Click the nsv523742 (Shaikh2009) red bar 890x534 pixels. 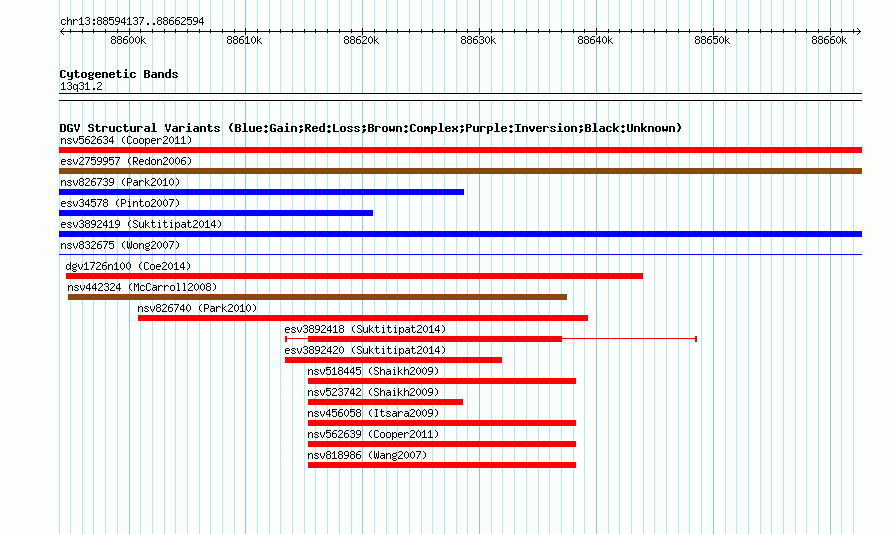click(385, 402)
